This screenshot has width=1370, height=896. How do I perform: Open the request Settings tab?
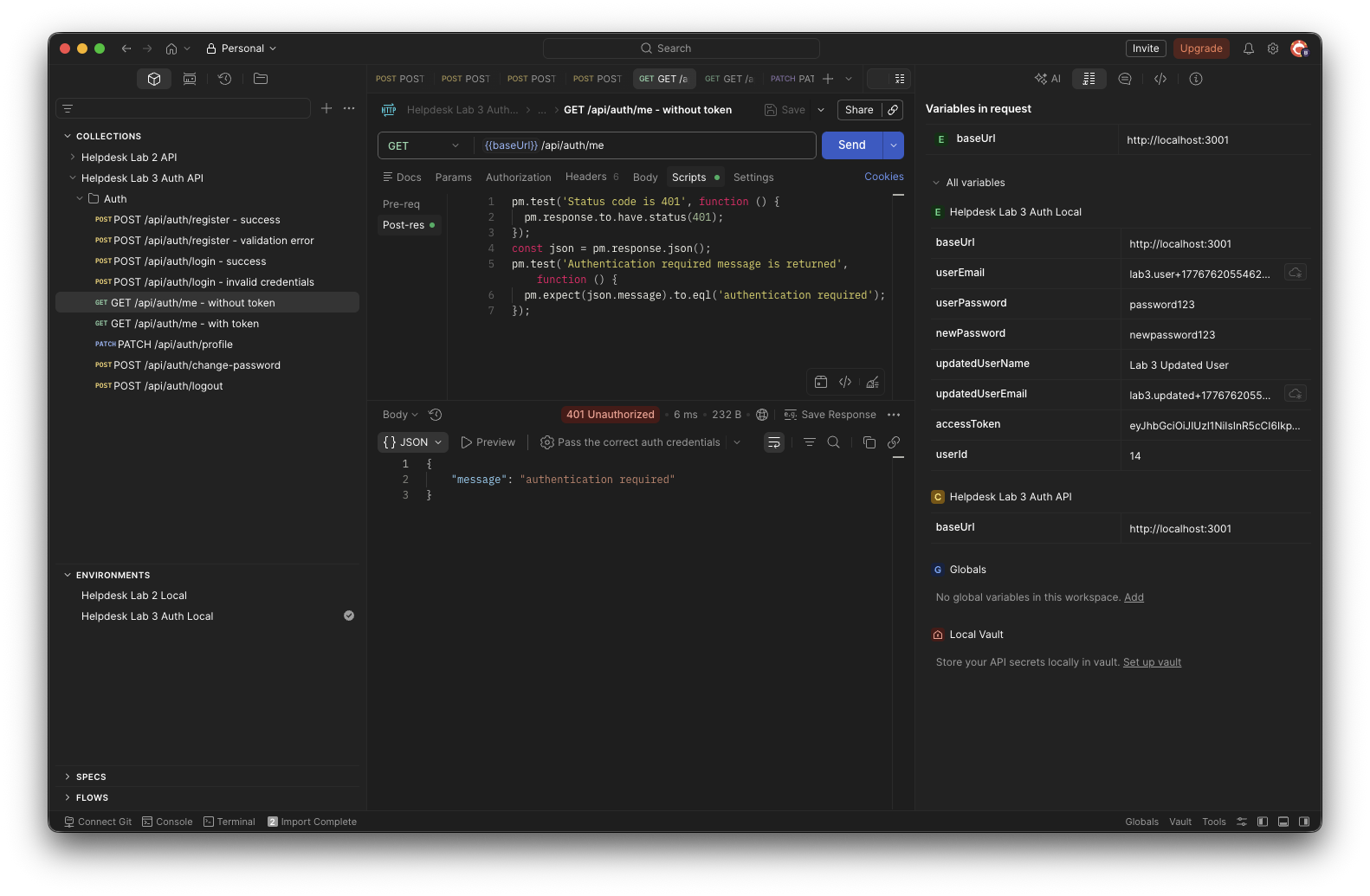753,177
